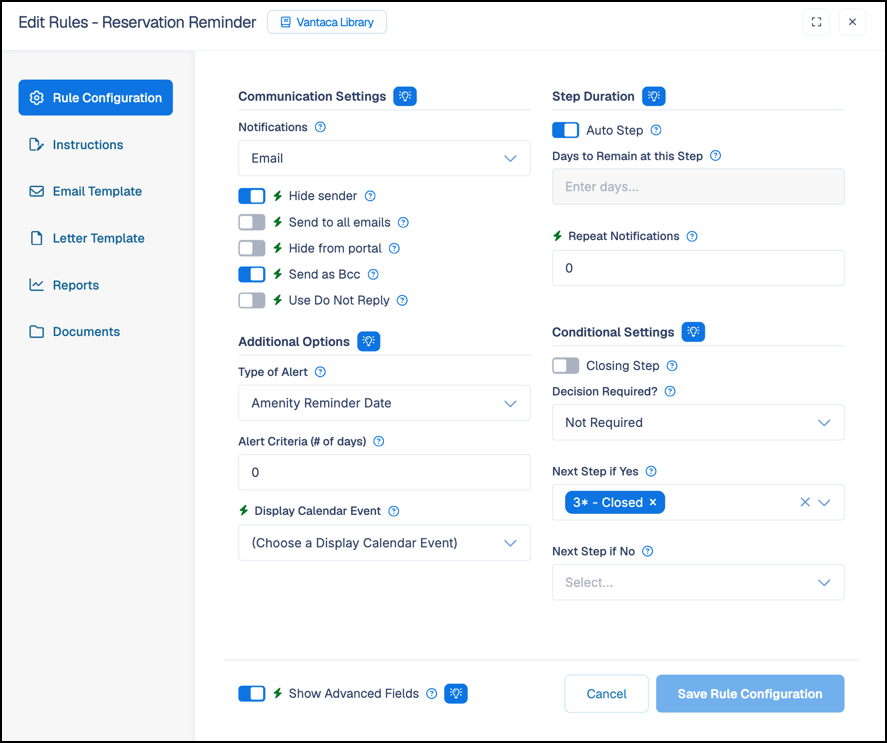
Task: Click Communication Settings lightbulb tip icon
Action: [405, 96]
